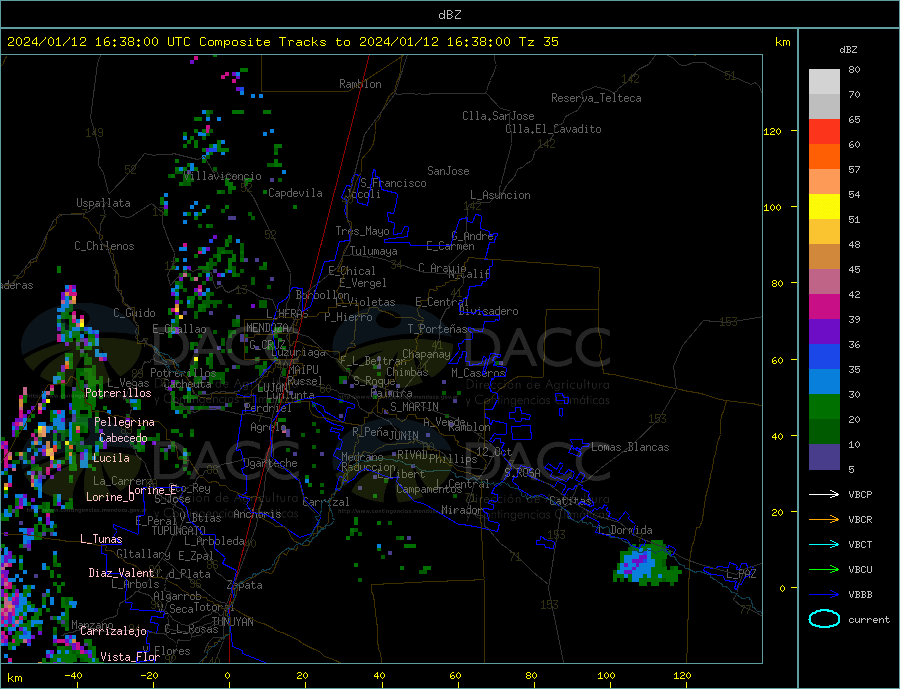Click the C_Chilenos map label
Image resolution: width=900 pixels, height=689 pixels.
pos(104,246)
